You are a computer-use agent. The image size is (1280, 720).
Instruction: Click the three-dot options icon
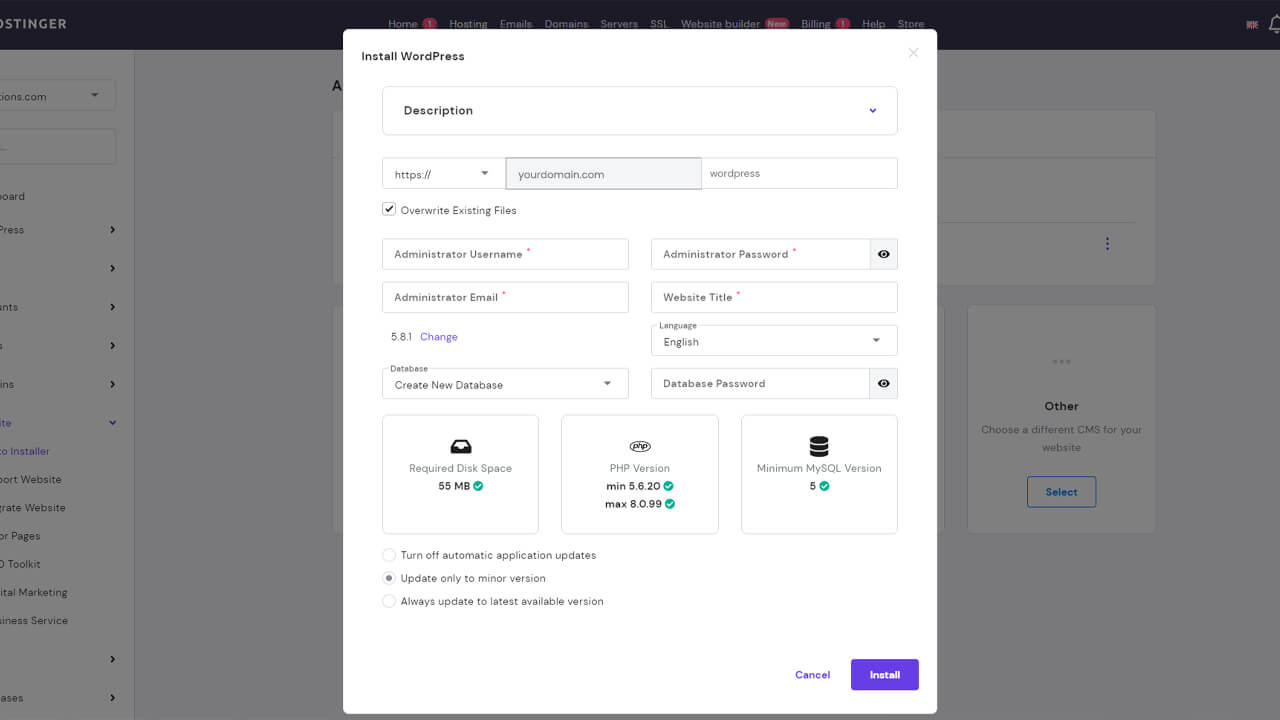point(1107,244)
